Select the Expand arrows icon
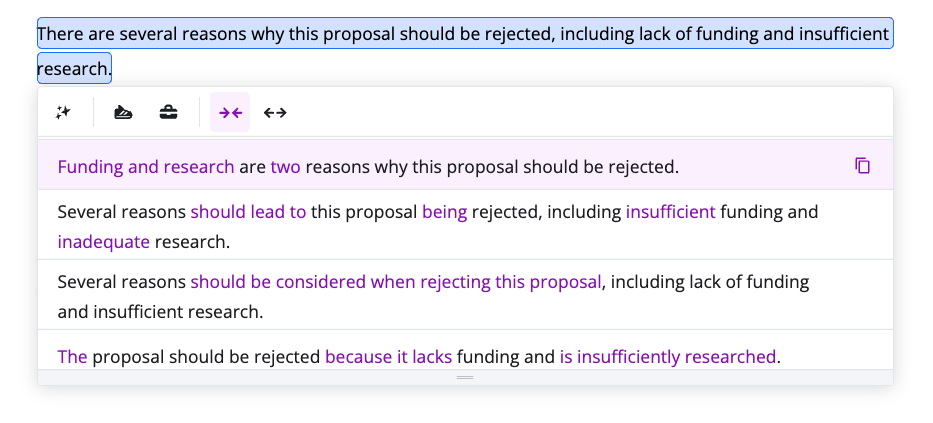The width and height of the screenshot is (933, 423). (x=275, y=112)
